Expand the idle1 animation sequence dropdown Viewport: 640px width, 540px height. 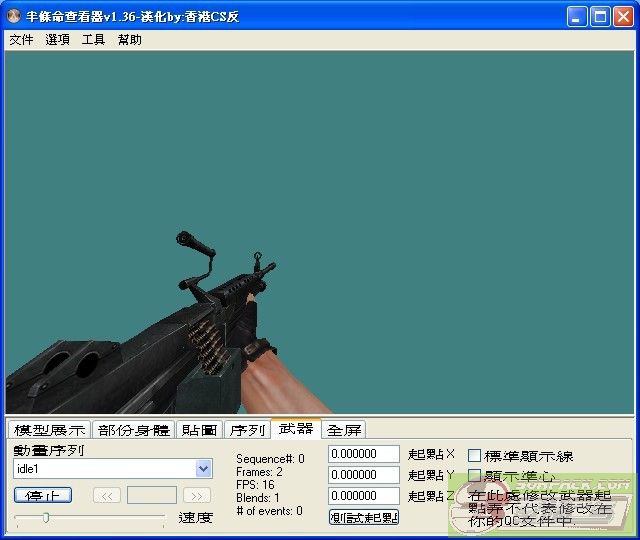click(x=204, y=469)
